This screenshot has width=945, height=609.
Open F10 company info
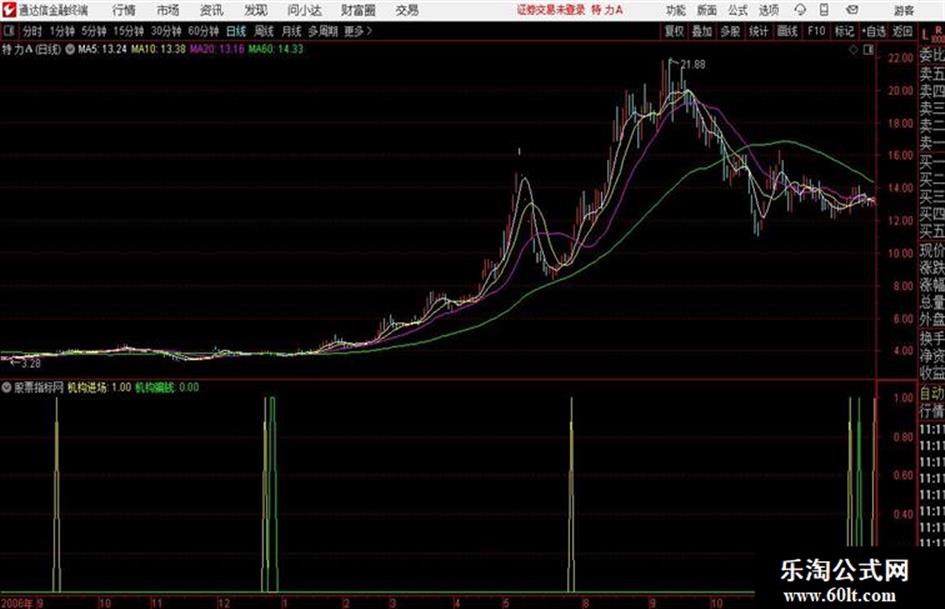(x=816, y=31)
